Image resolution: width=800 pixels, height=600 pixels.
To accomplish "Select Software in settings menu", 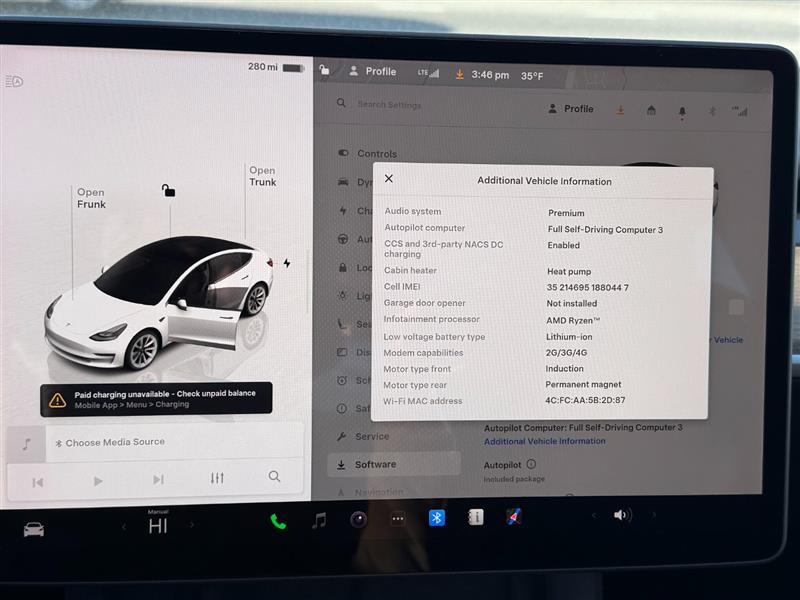I will point(394,464).
